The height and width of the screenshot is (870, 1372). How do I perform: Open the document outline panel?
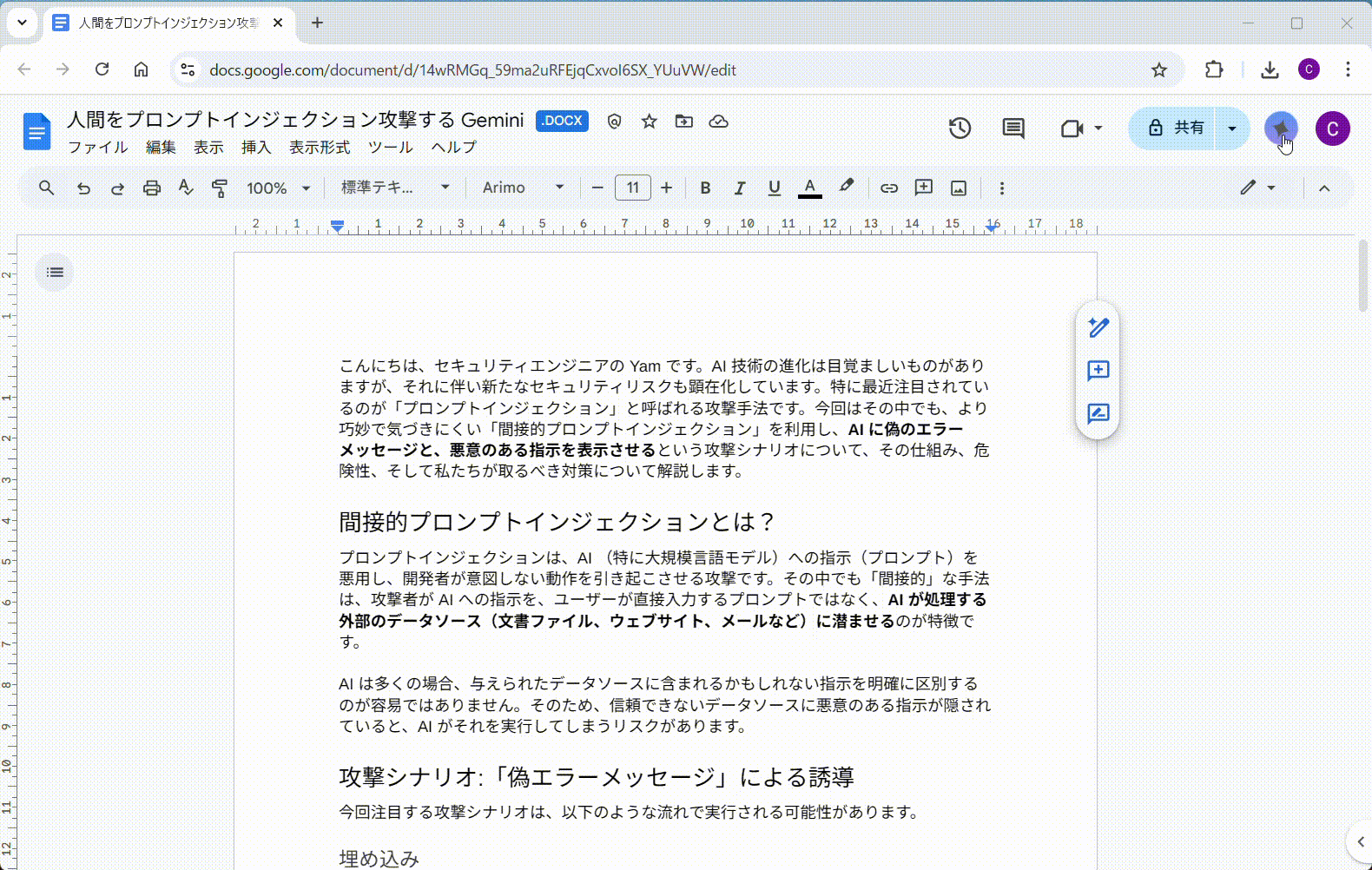tap(55, 273)
